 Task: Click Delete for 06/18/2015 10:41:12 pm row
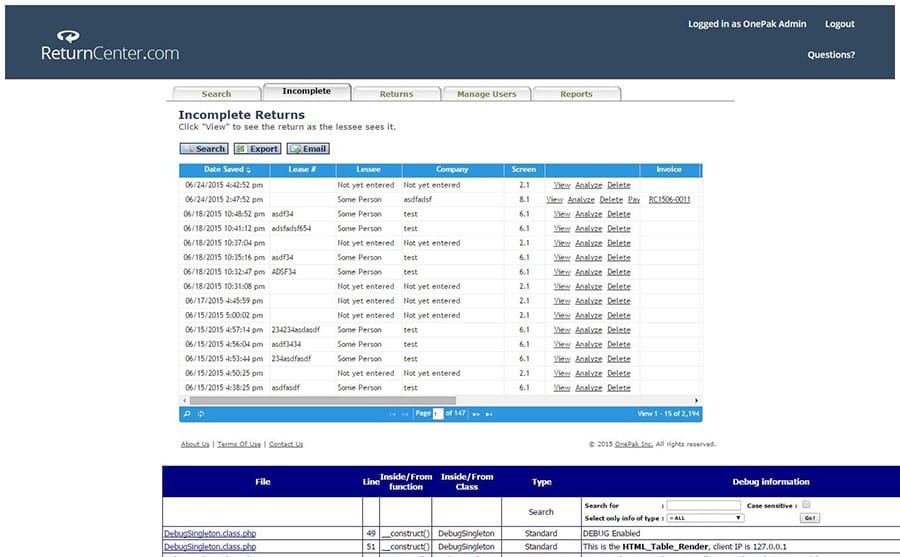[x=619, y=228]
